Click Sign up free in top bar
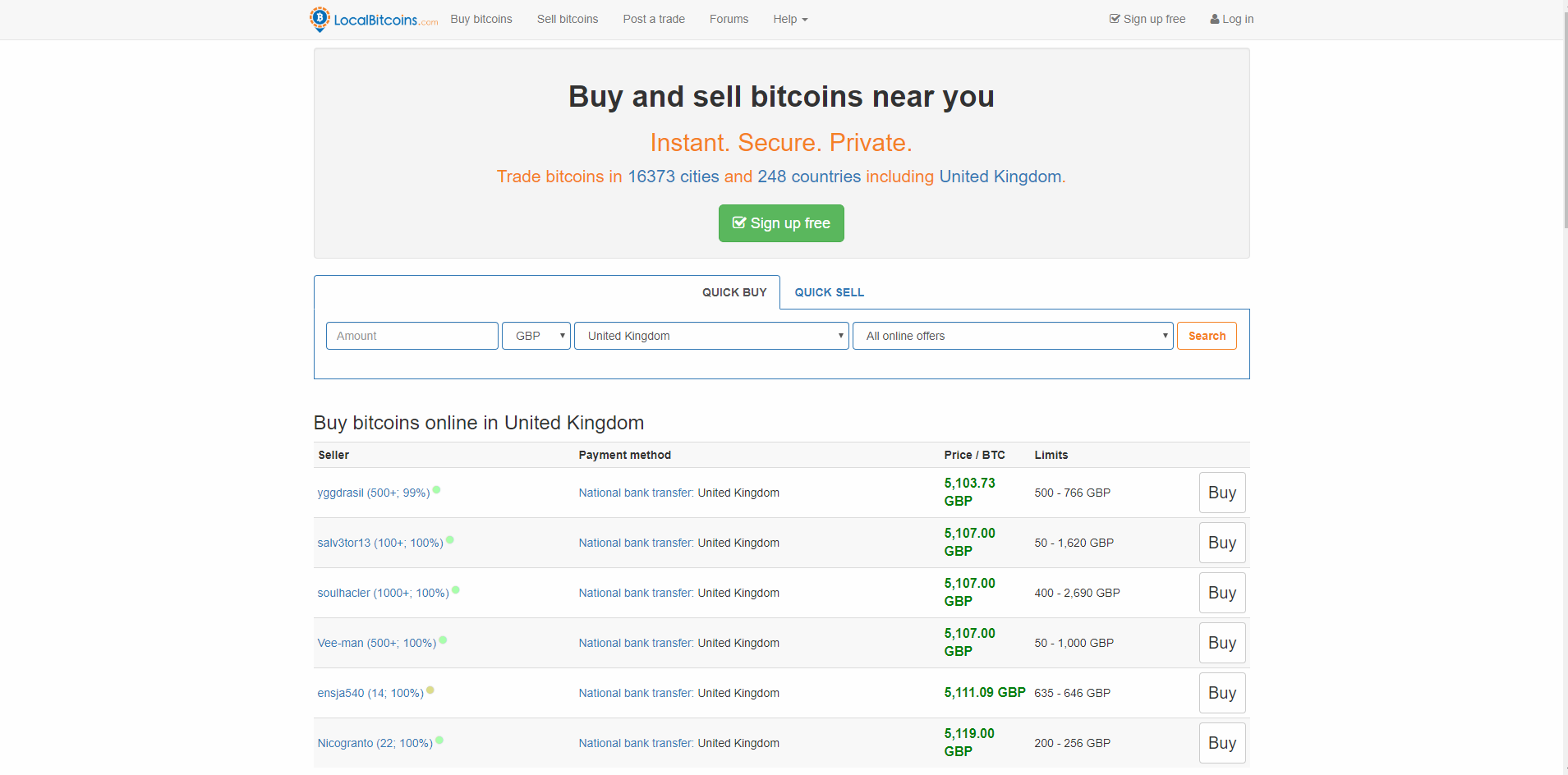Image resolution: width=1568 pixels, height=775 pixels. click(1147, 19)
